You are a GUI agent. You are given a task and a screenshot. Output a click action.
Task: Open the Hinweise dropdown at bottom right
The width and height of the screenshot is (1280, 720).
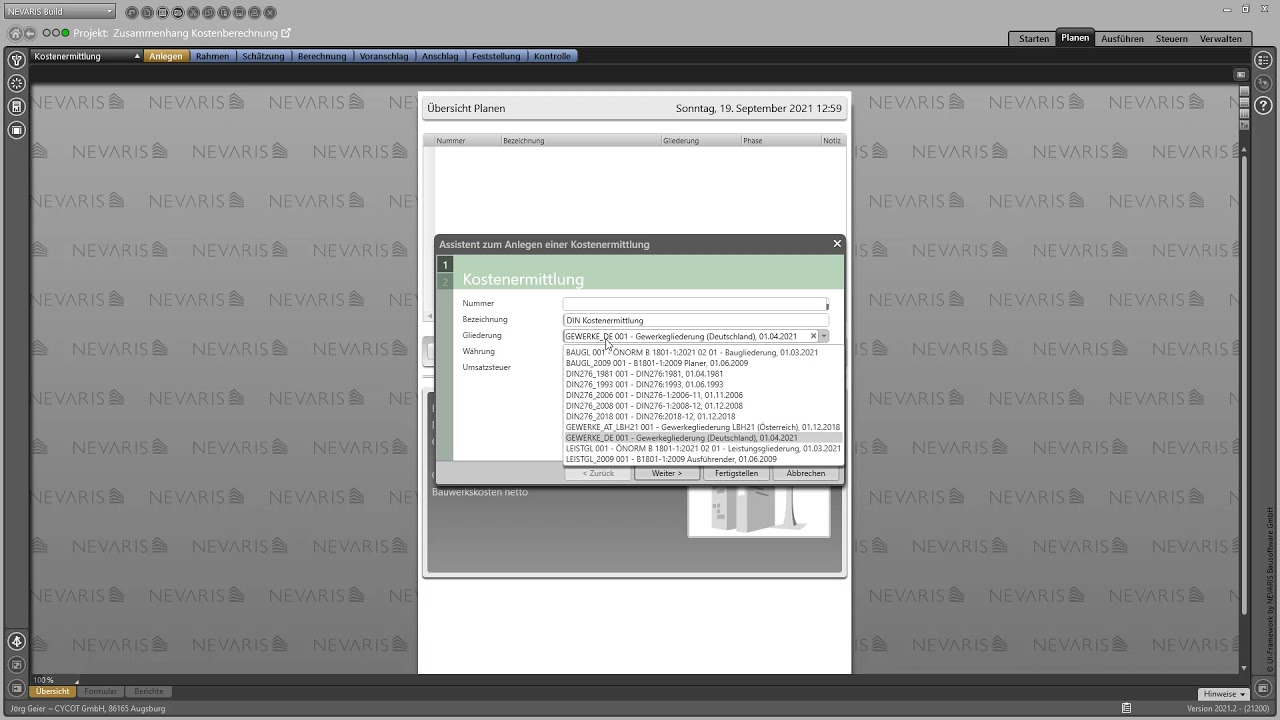1224,694
